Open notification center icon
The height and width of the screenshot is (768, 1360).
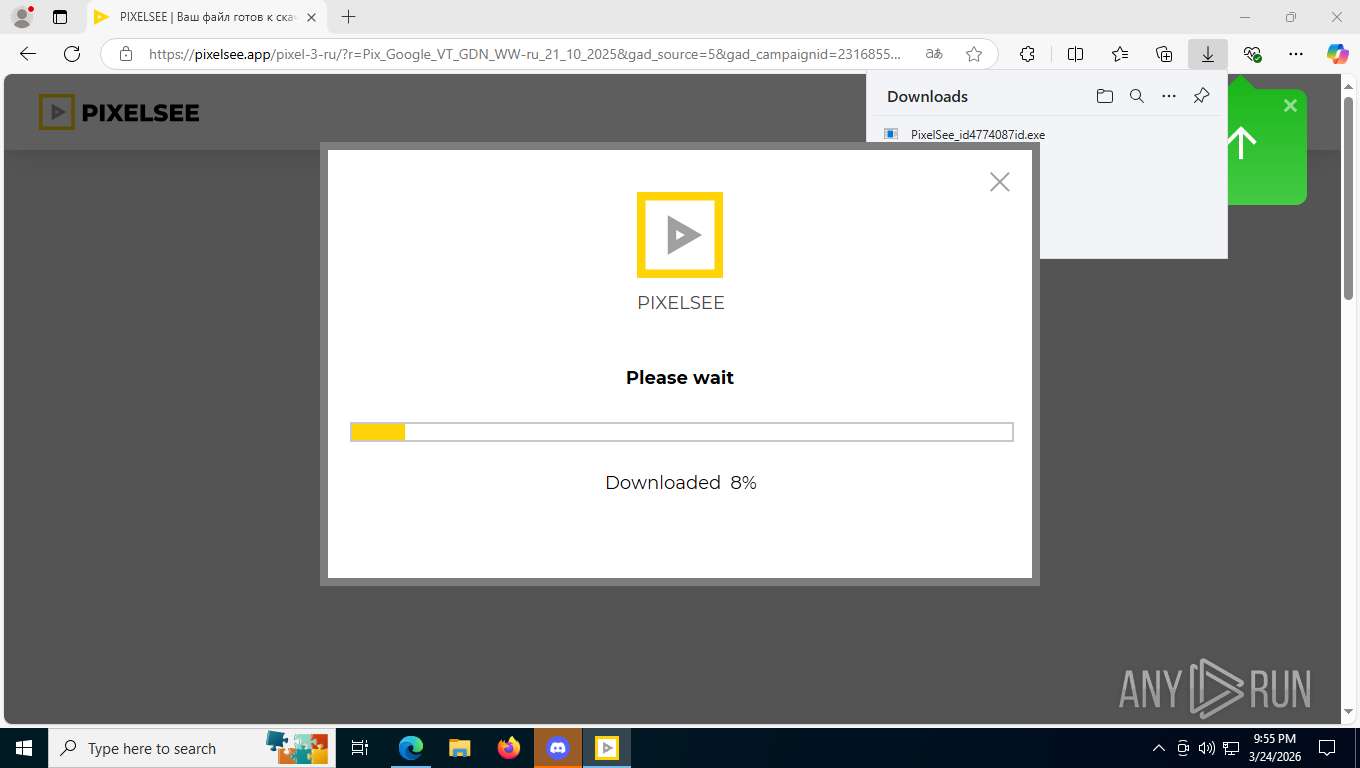(x=1327, y=748)
